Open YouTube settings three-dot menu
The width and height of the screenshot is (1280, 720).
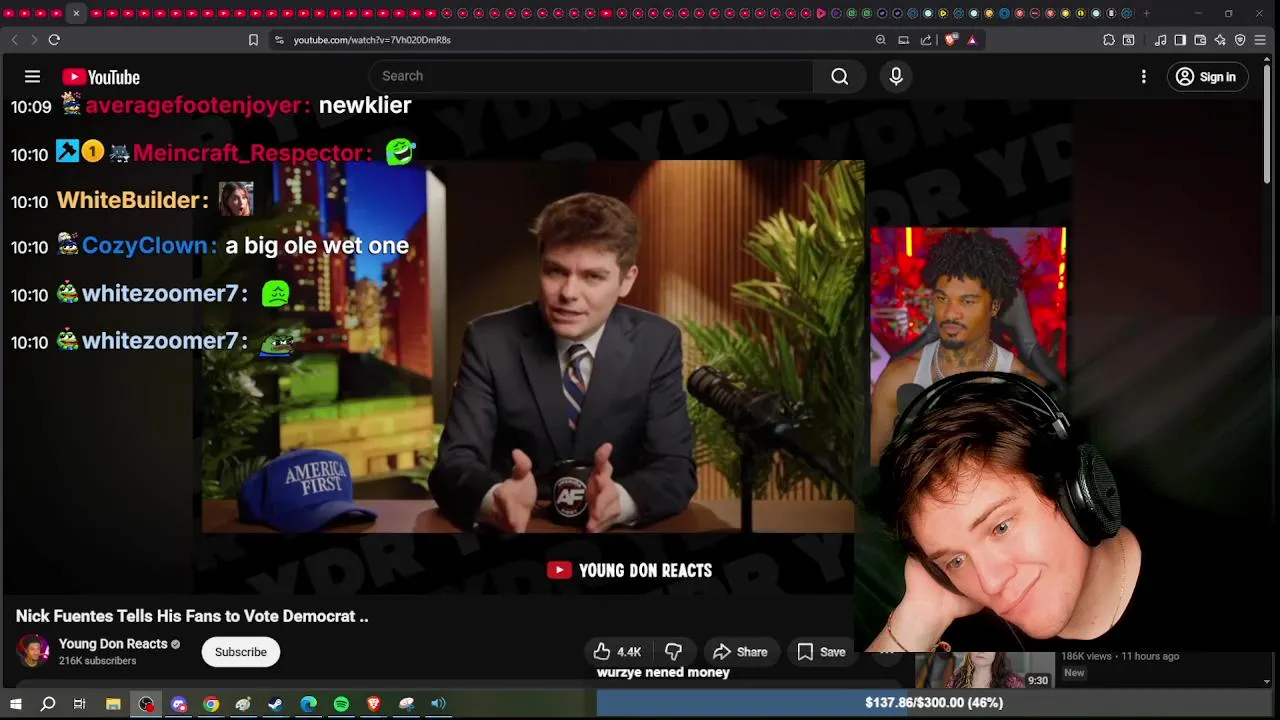coord(1144,77)
